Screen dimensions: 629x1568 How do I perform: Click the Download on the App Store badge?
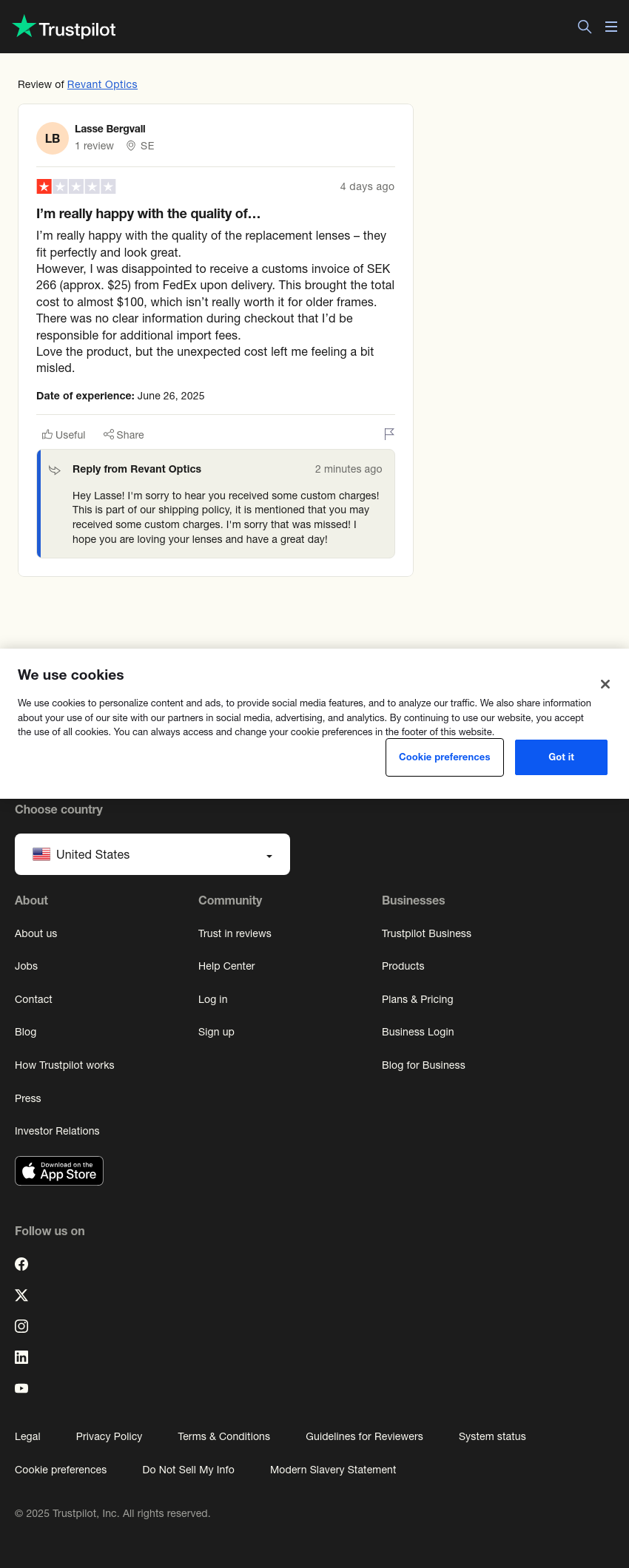point(59,1171)
